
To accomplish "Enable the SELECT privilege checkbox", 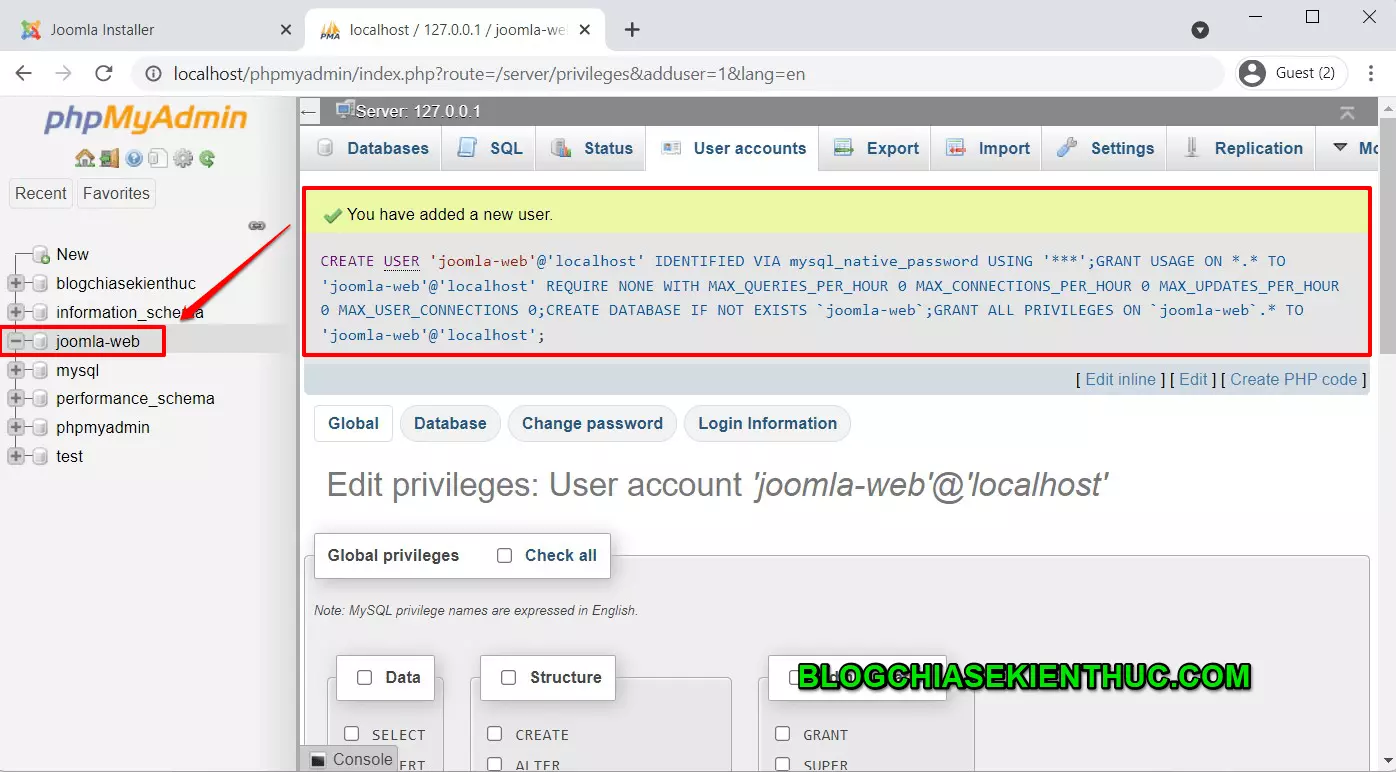I will pyautogui.click(x=351, y=734).
